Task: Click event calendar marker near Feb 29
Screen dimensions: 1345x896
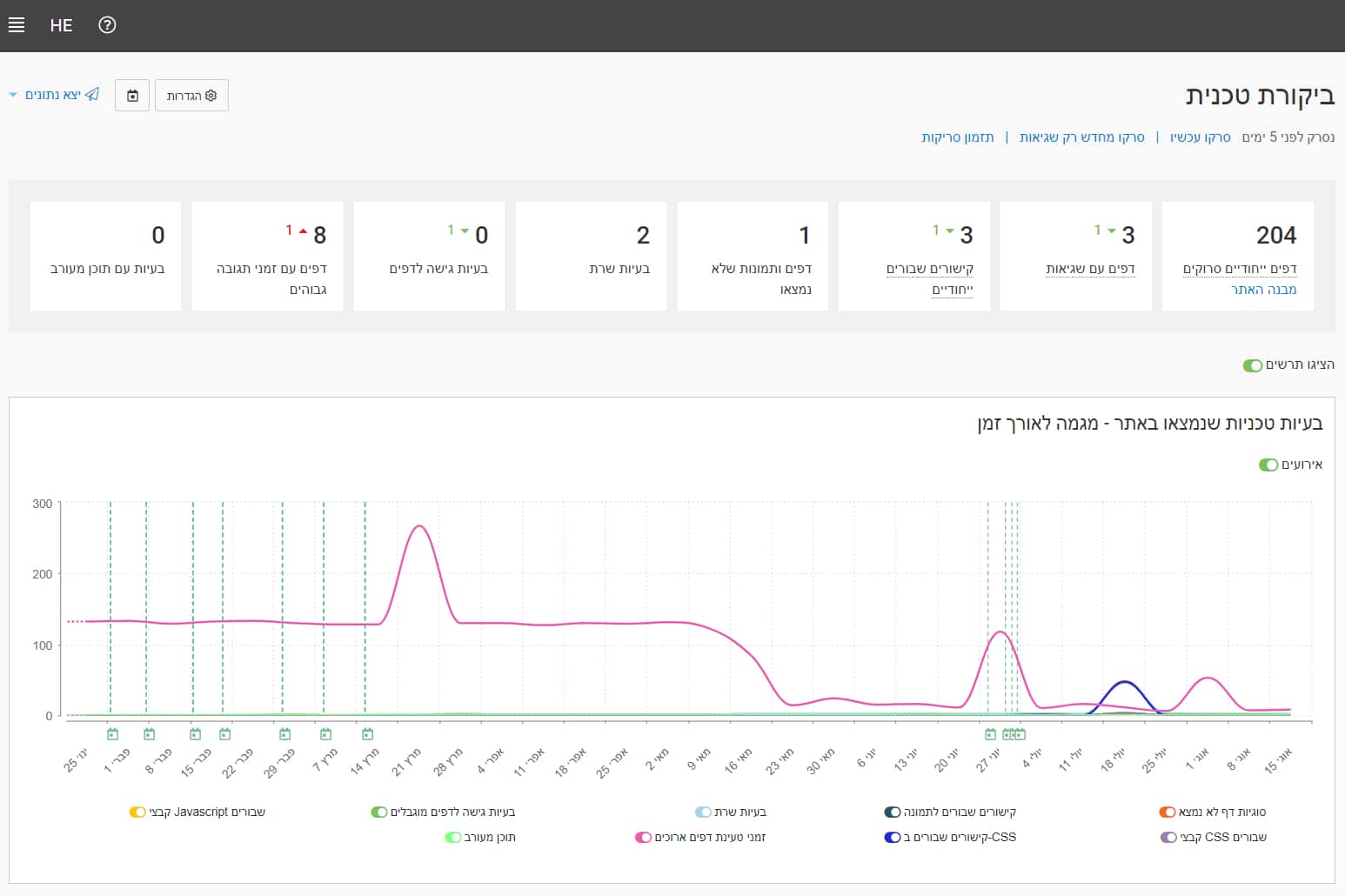Action: point(284,734)
